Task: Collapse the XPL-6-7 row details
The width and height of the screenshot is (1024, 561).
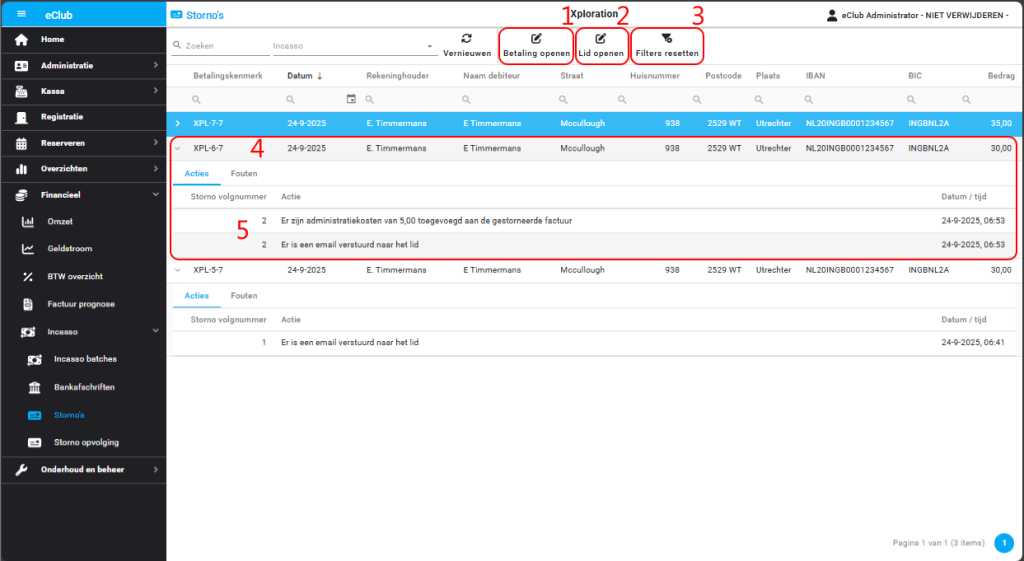Action: coord(178,148)
